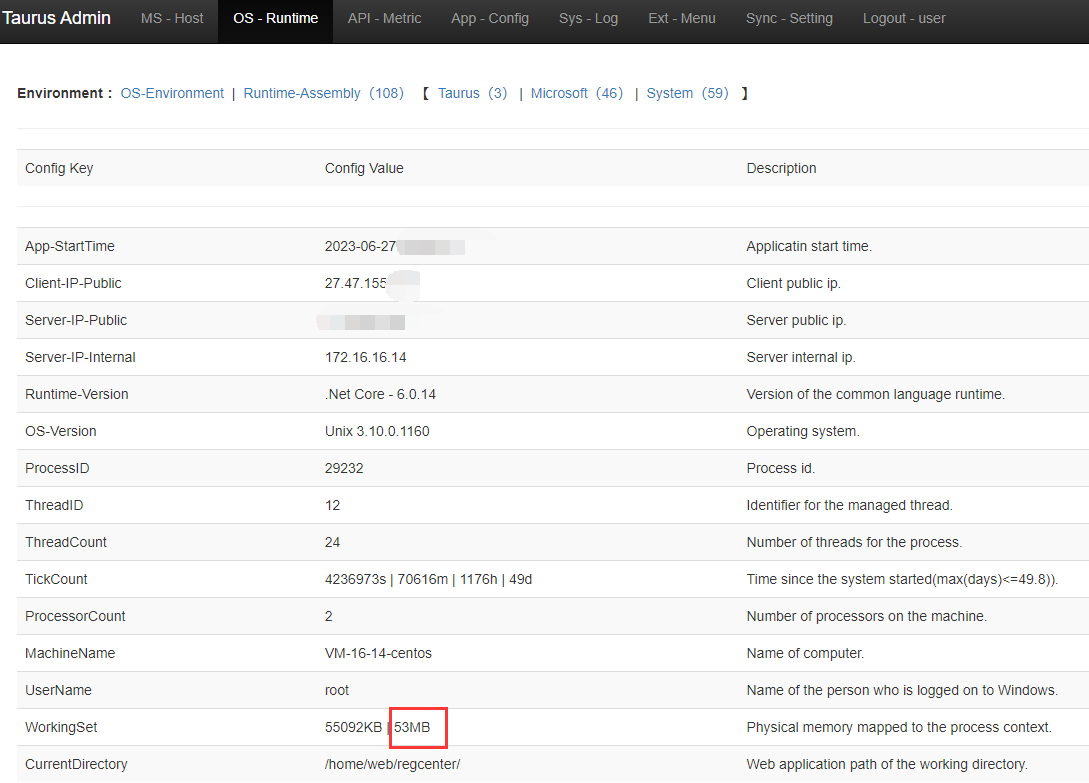Viewport: 1089px width, 783px height.
Task: Select the Config Value column header
Action: pos(364,168)
